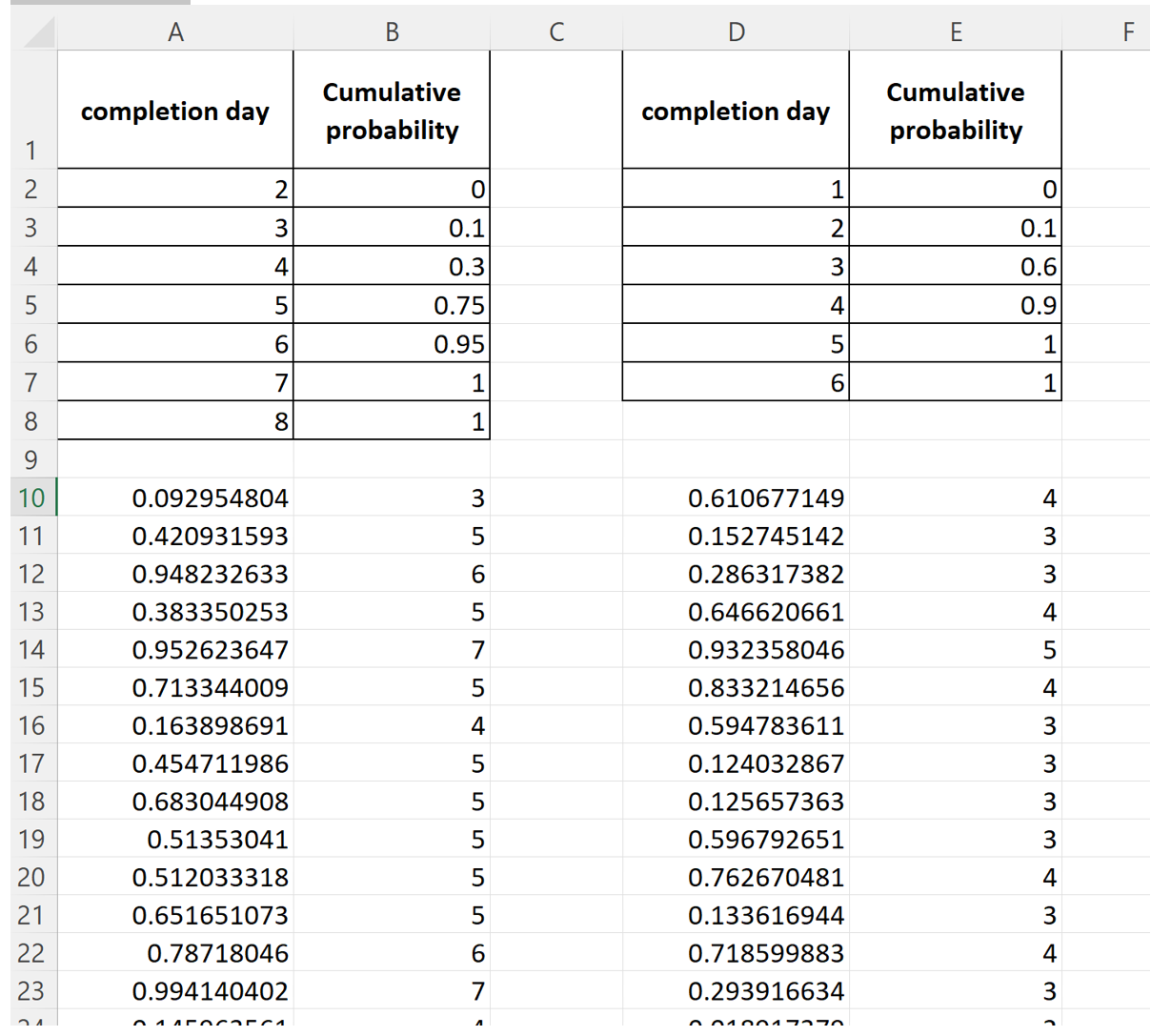This screenshot has height=1036, width=1151.
Task: Select cell containing 0.51353041
Action: [x=217, y=840]
